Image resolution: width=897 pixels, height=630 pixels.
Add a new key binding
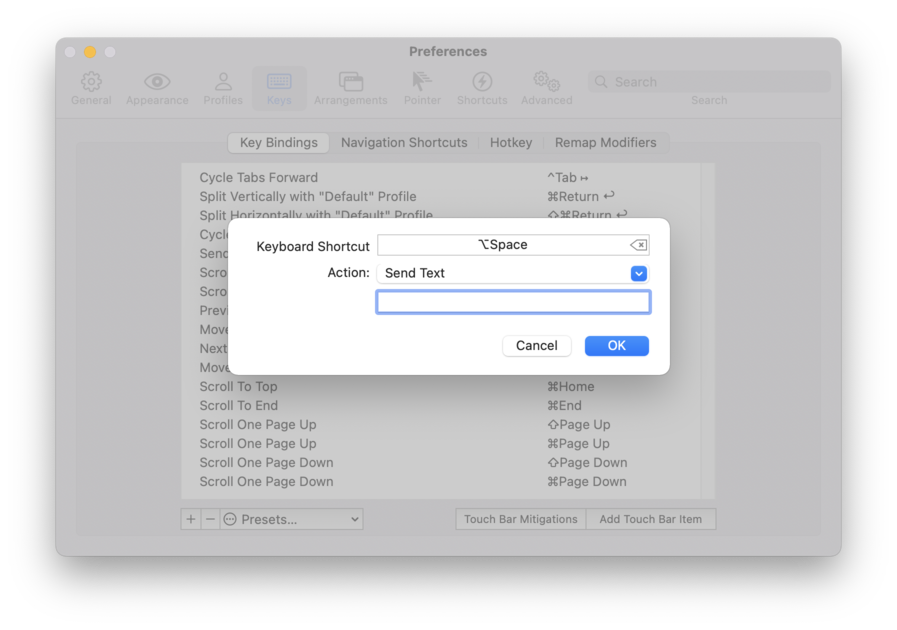tap(191, 519)
